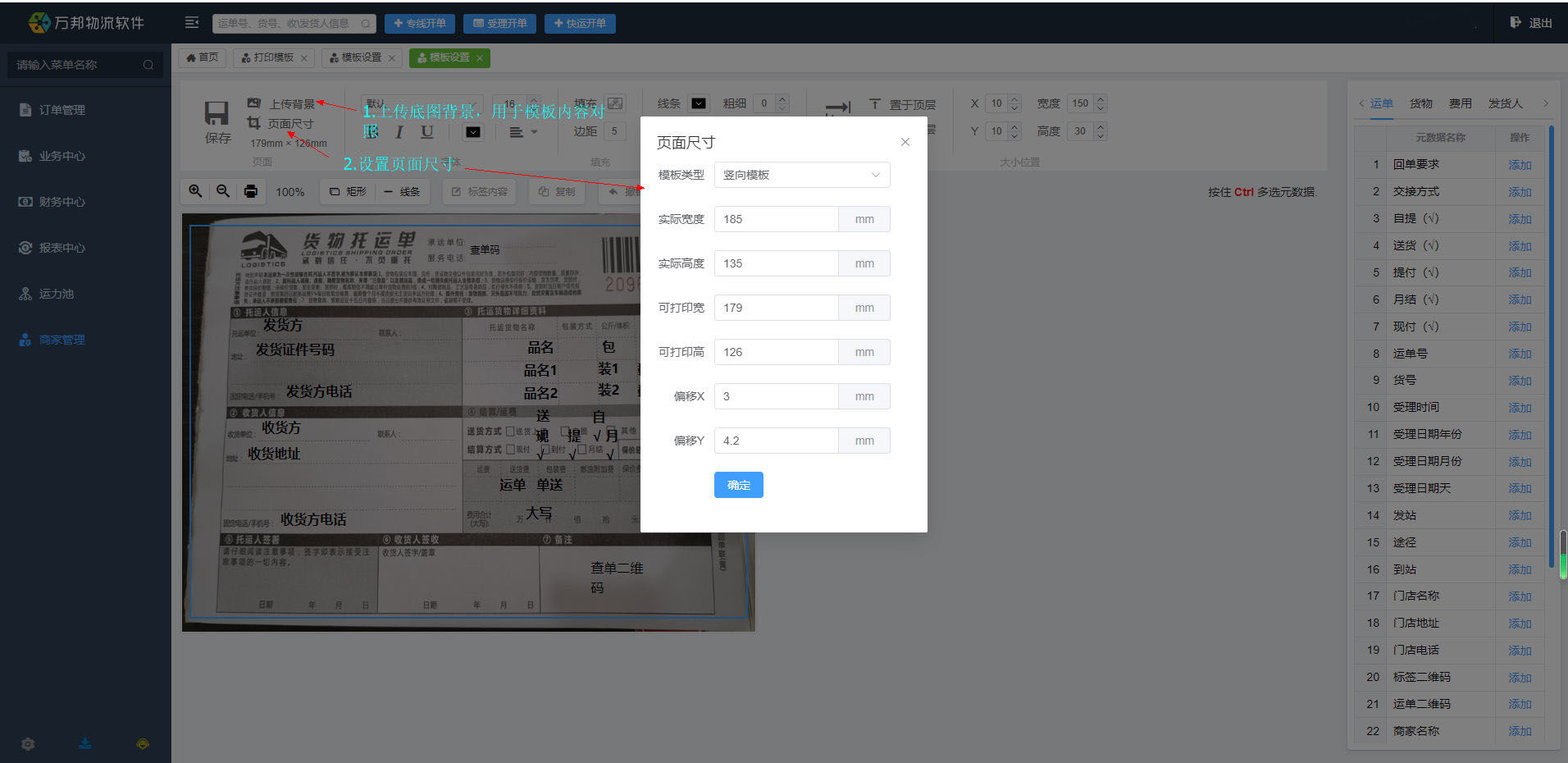Click the upload background image icon
Image resolution: width=1568 pixels, height=763 pixels.
[x=254, y=103]
